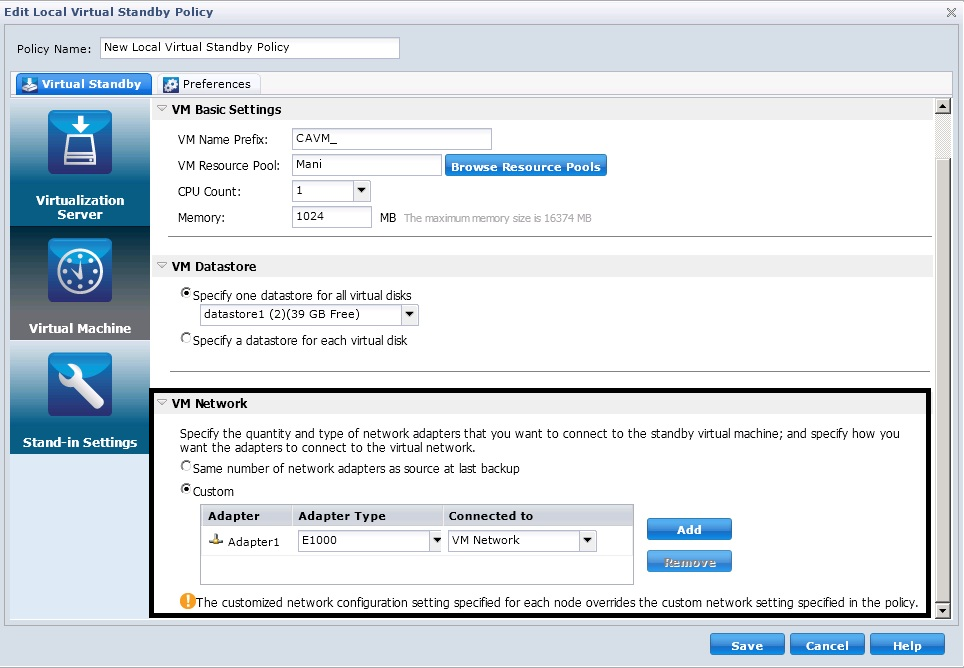Click the Policy Name input field
Viewport: 964px width, 668px height.
[250, 48]
